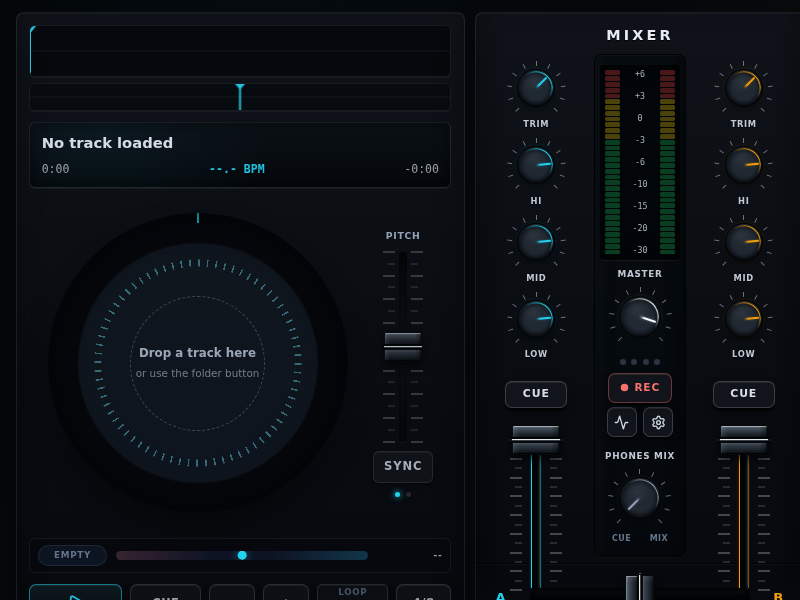Image resolution: width=800 pixels, height=600 pixels.
Task: Select the second pitch range dot
Action: pyautogui.click(x=408, y=494)
